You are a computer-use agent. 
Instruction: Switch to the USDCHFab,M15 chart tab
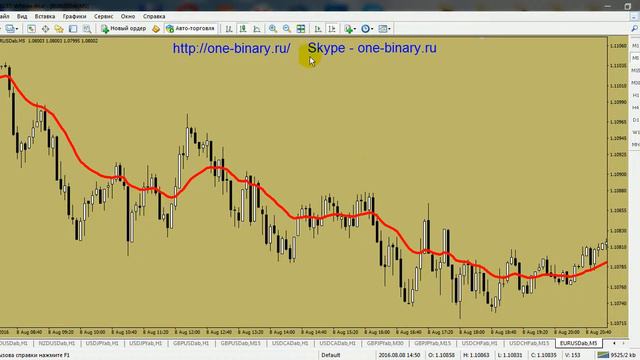click(x=529, y=344)
